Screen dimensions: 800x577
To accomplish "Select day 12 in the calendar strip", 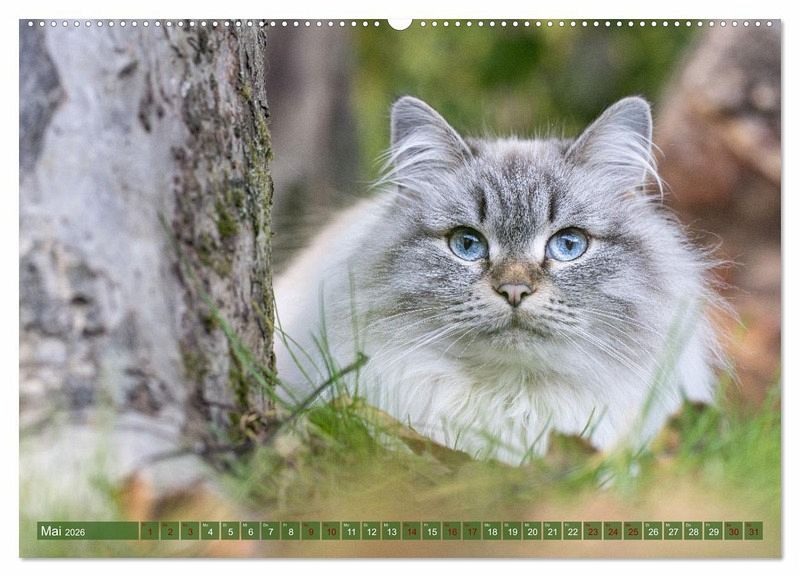I will tap(371, 531).
